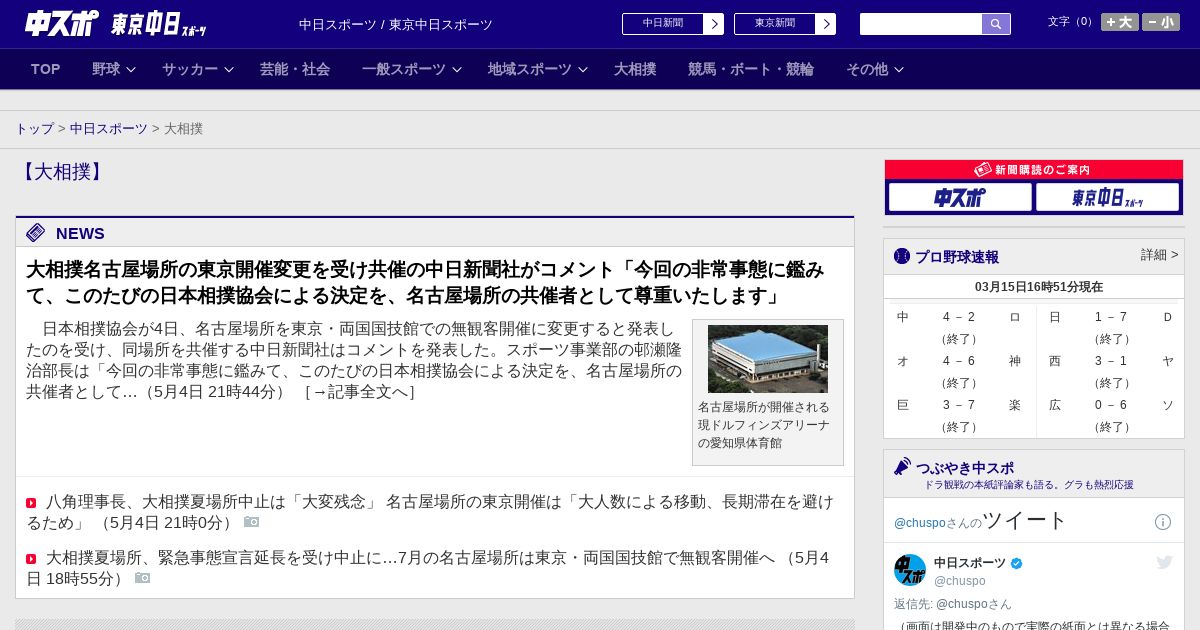
Task: Go to TOP in navigation bar
Action: point(46,69)
